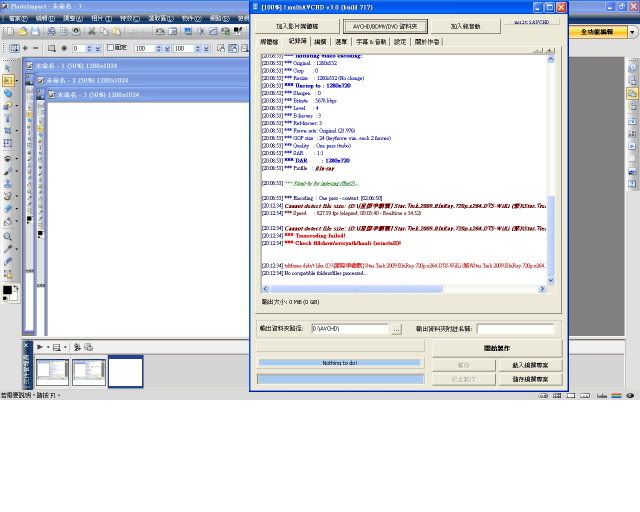This screenshot has height=512, width=640.
Task: Click the 載入編輯專案 button
Action: [530, 365]
